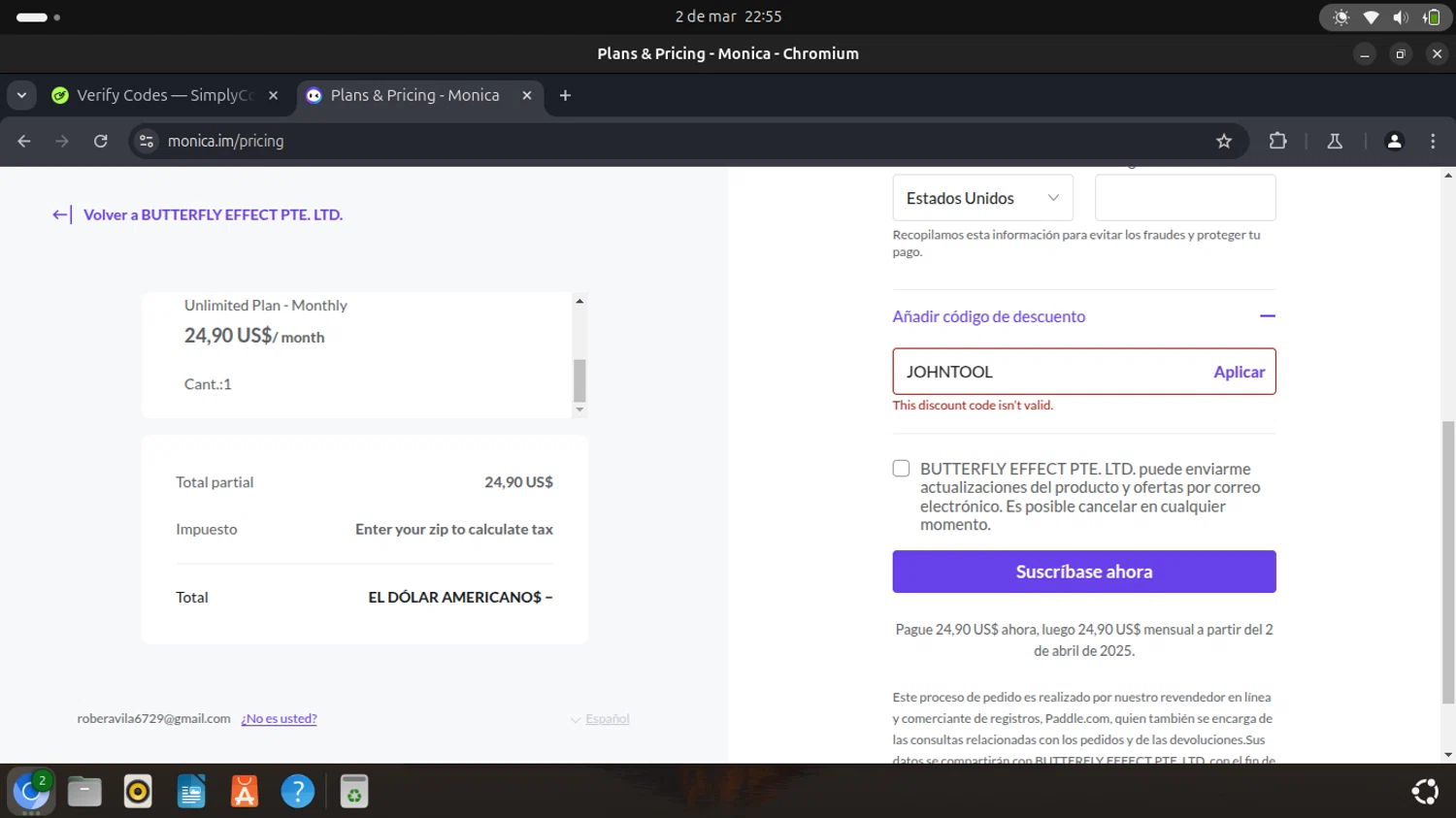1456x818 pixels.
Task: Switch to Plans & Pricing - Monica tab
Action: click(418, 95)
